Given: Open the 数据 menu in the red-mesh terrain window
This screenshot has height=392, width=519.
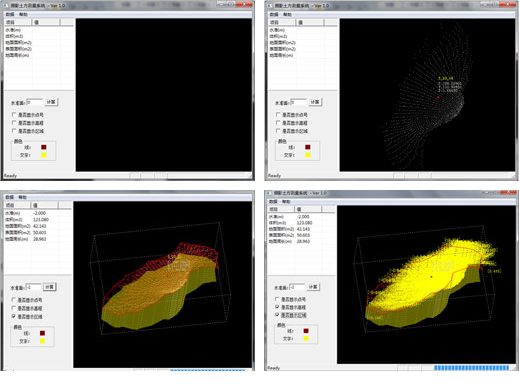Looking at the screenshot, I should coord(10,197).
